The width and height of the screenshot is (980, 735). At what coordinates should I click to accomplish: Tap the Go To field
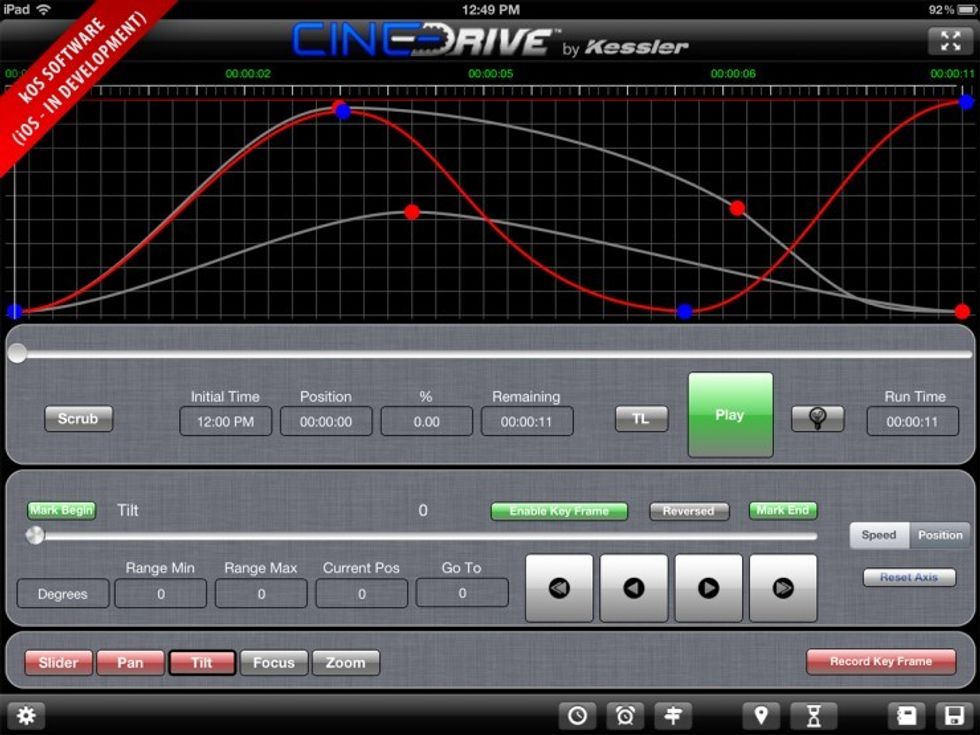coord(462,594)
